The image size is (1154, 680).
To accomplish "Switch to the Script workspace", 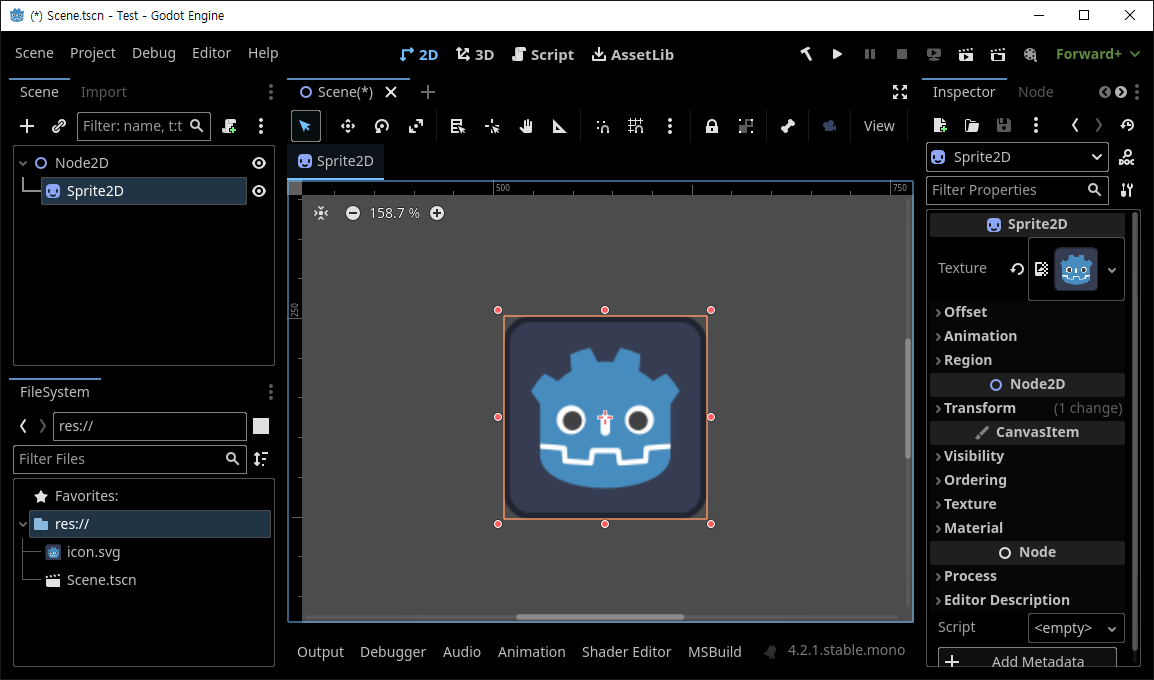I will coord(543,54).
